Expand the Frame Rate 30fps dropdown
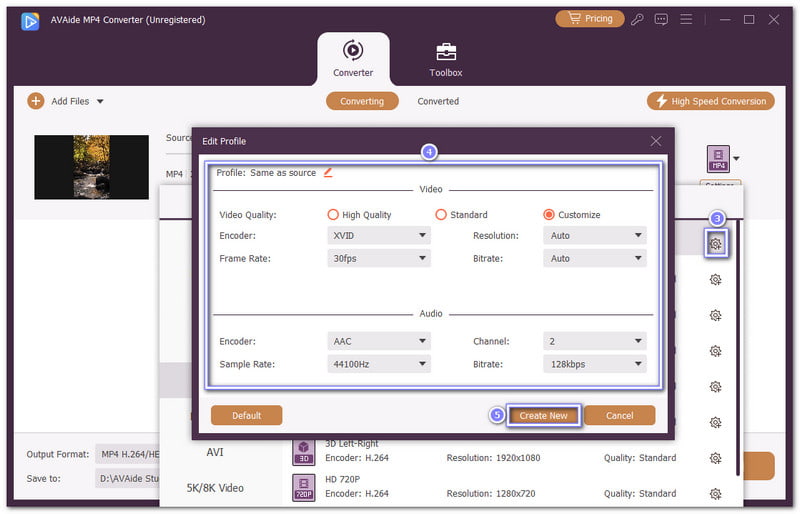 [x=379, y=258]
